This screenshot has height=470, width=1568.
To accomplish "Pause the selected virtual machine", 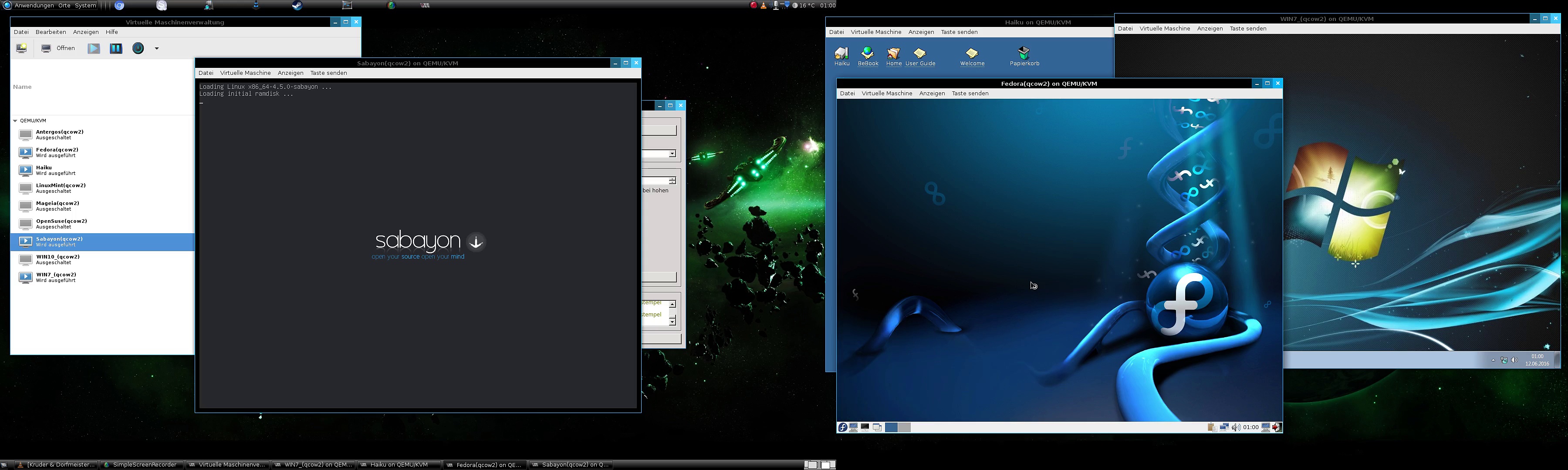I will (116, 48).
